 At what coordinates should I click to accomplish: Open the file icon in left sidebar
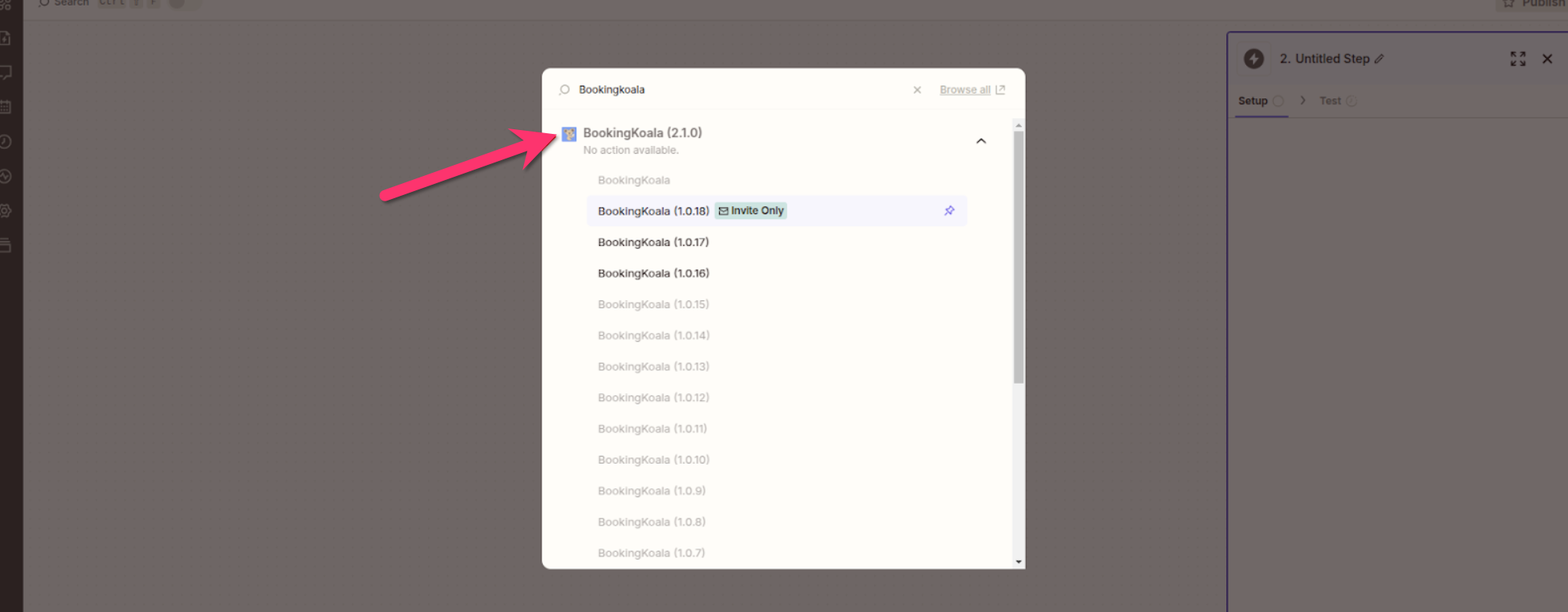tap(6, 38)
